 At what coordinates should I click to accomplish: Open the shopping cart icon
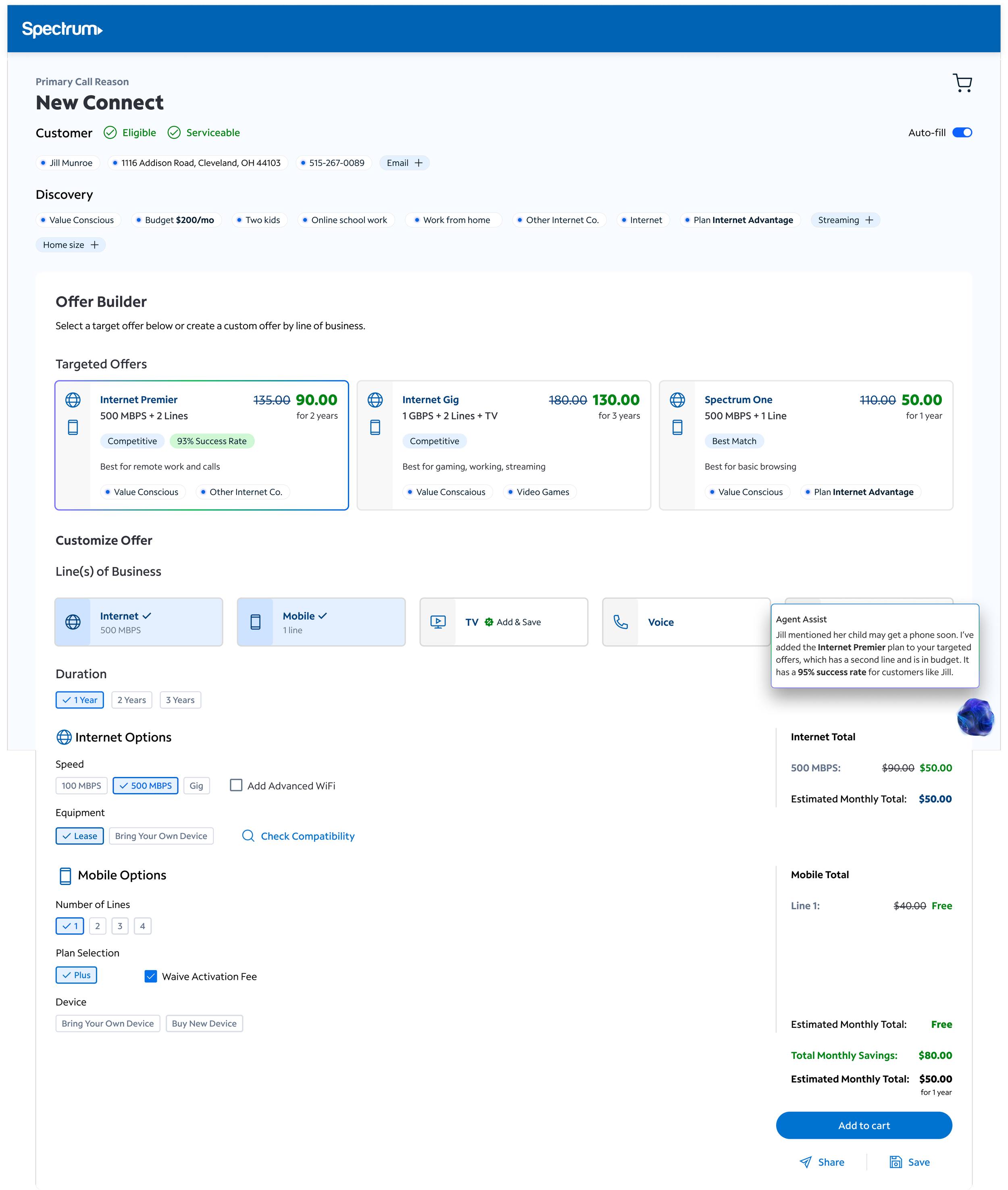pos(962,83)
